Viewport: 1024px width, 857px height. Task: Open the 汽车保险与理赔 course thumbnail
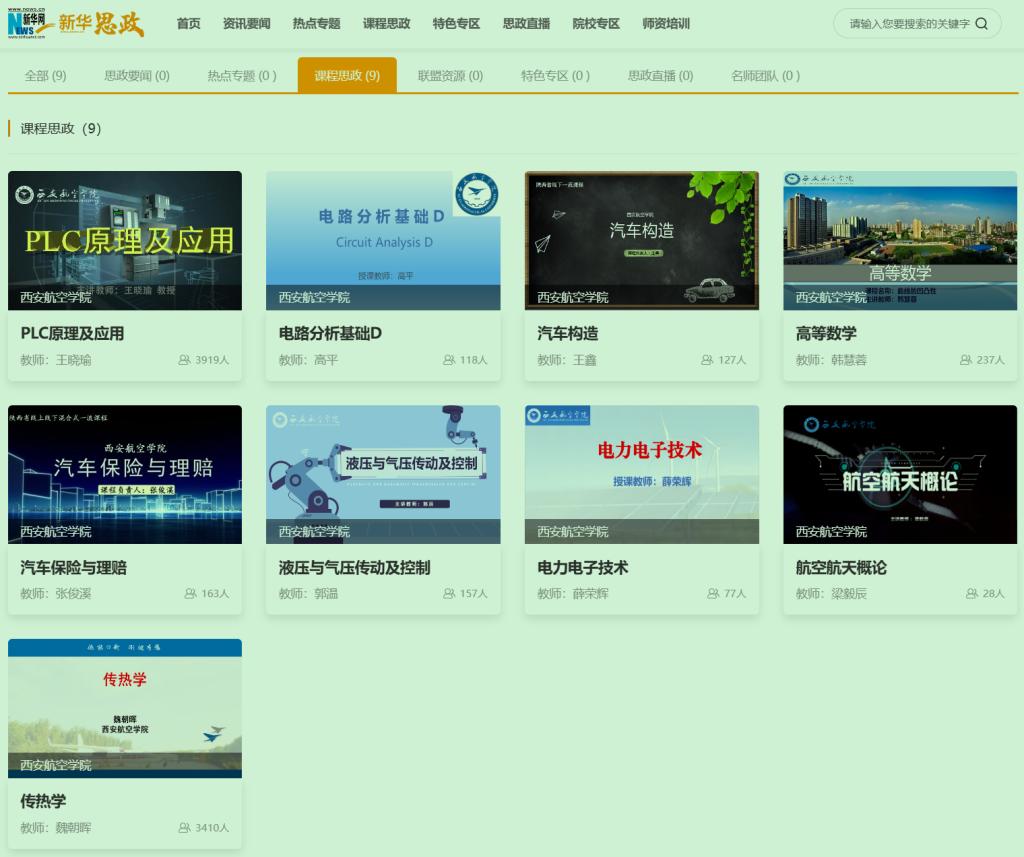pyautogui.click(x=125, y=474)
